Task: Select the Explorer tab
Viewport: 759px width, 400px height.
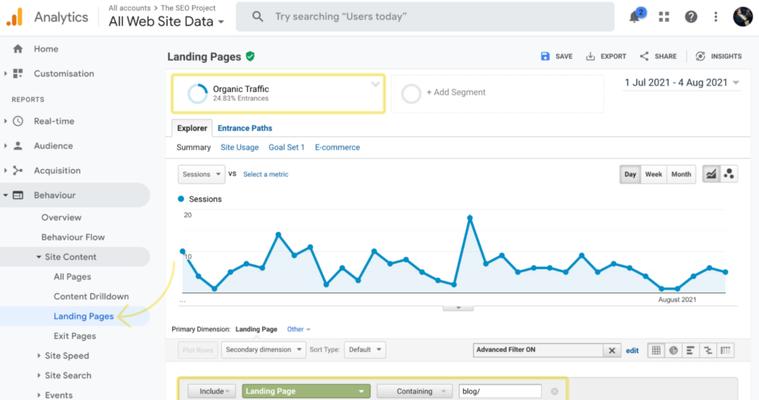Action: pos(192,128)
